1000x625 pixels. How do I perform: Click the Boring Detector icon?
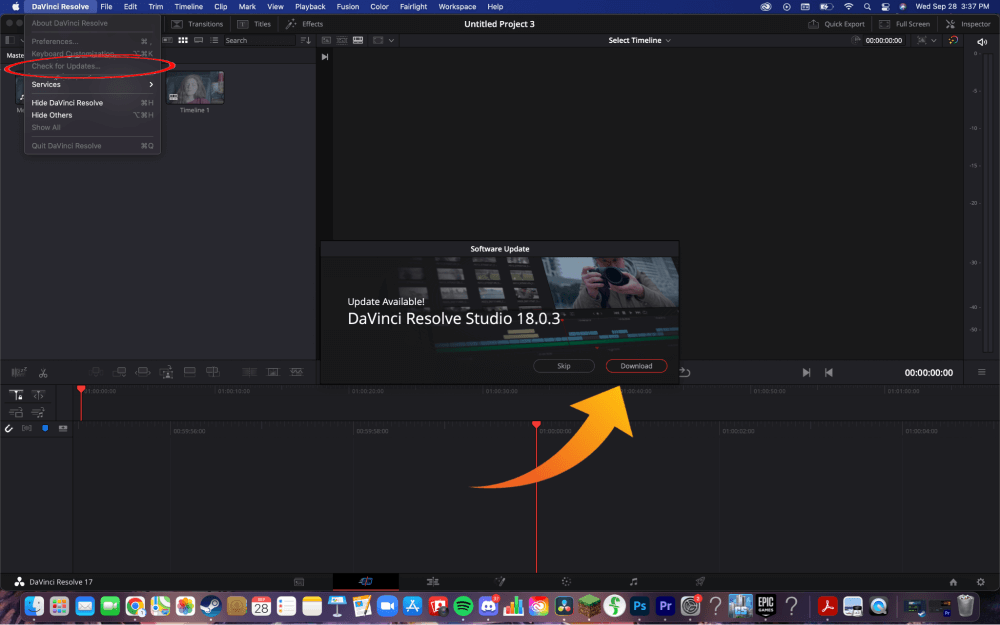pyautogui.click(x=19, y=372)
